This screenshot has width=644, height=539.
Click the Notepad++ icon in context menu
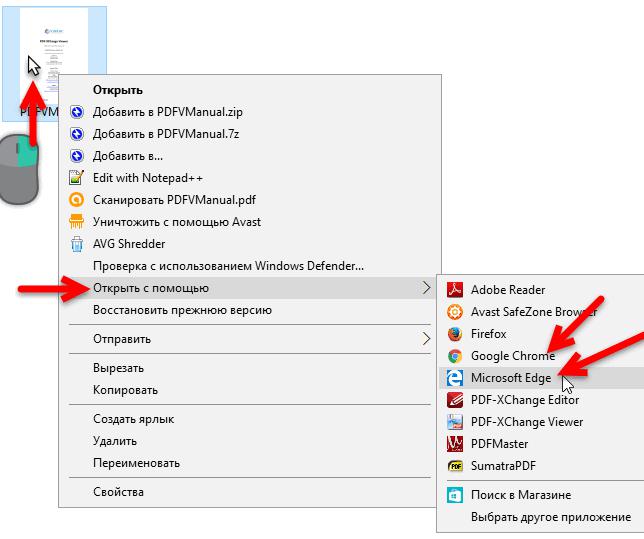point(76,178)
